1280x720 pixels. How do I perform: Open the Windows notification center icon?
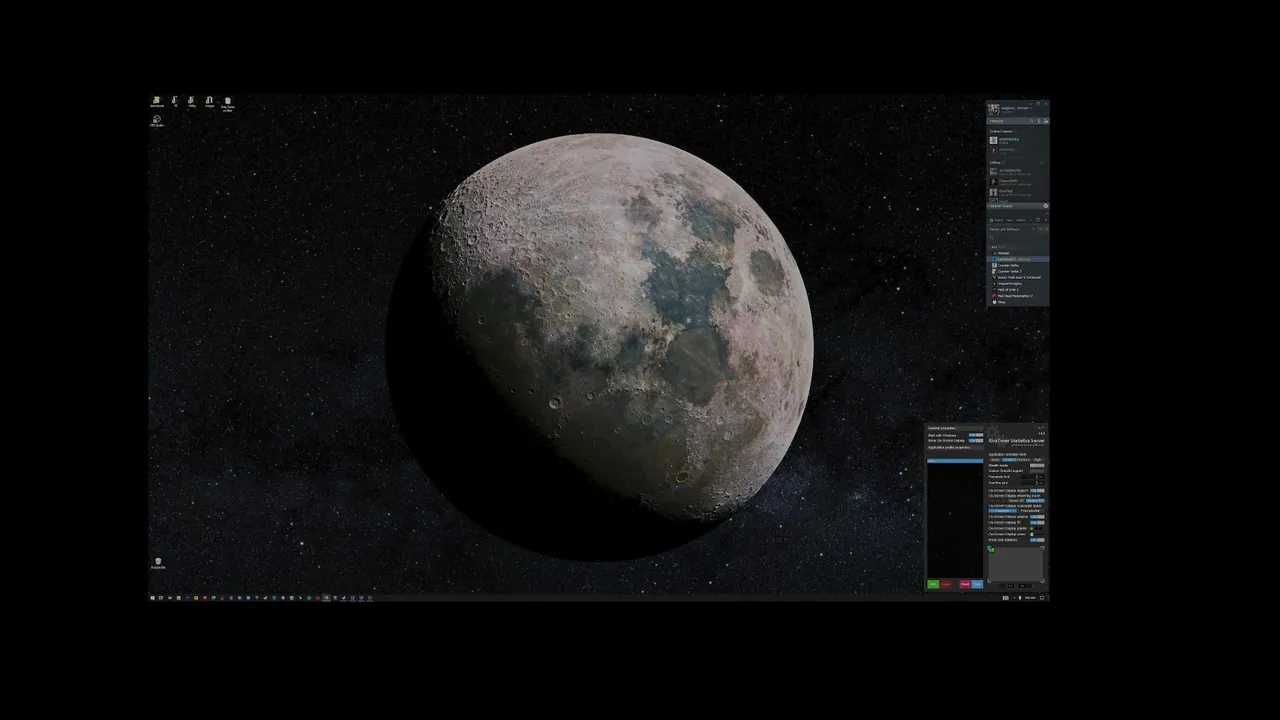(x=1043, y=597)
